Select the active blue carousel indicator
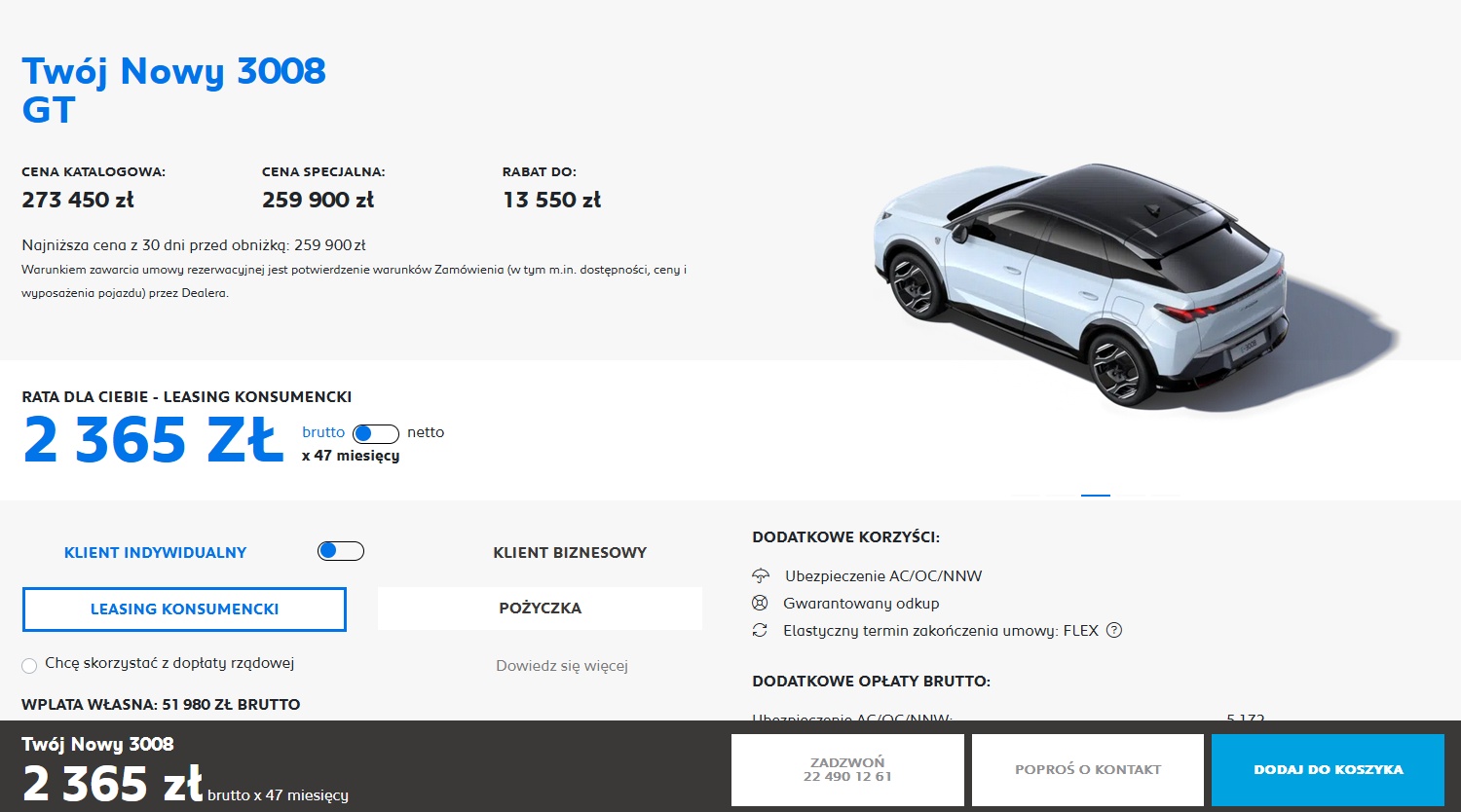Screen dimensions: 1461x812 point(1096,495)
